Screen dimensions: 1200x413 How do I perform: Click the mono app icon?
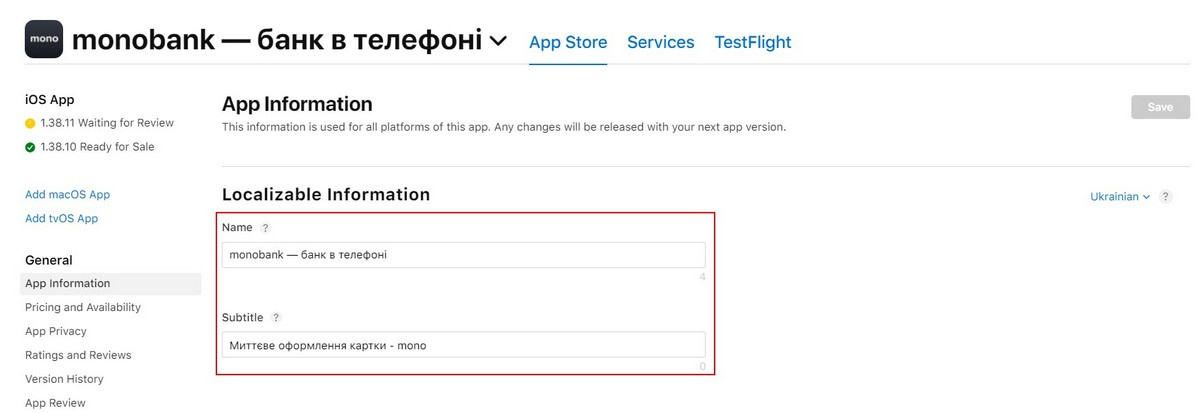(x=43, y=39)
